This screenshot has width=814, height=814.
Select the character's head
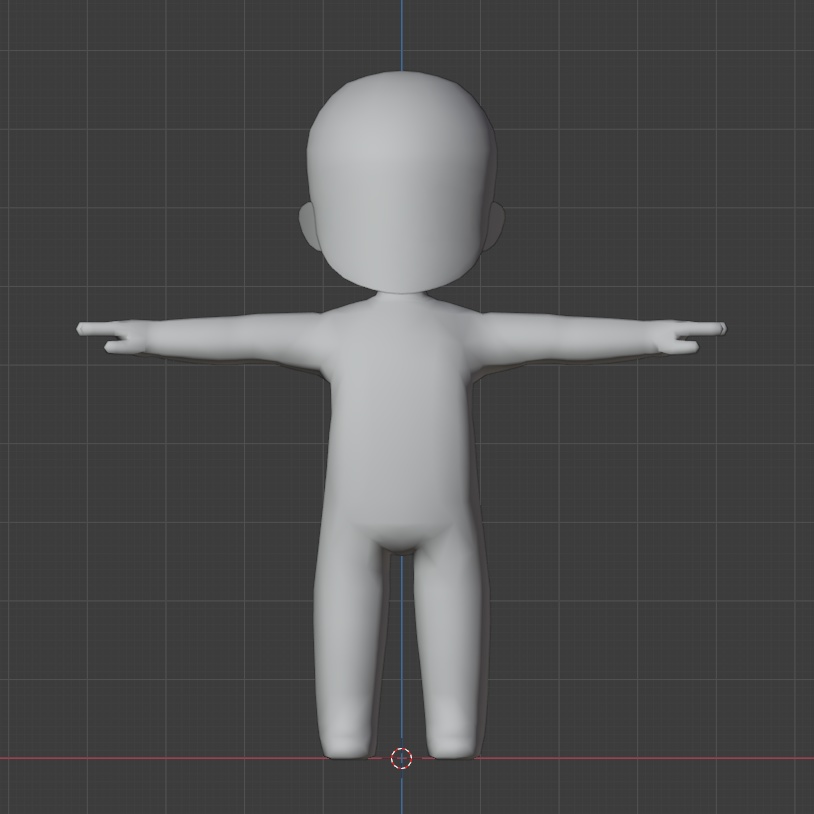pyautogui.click(x=403, y=182)
